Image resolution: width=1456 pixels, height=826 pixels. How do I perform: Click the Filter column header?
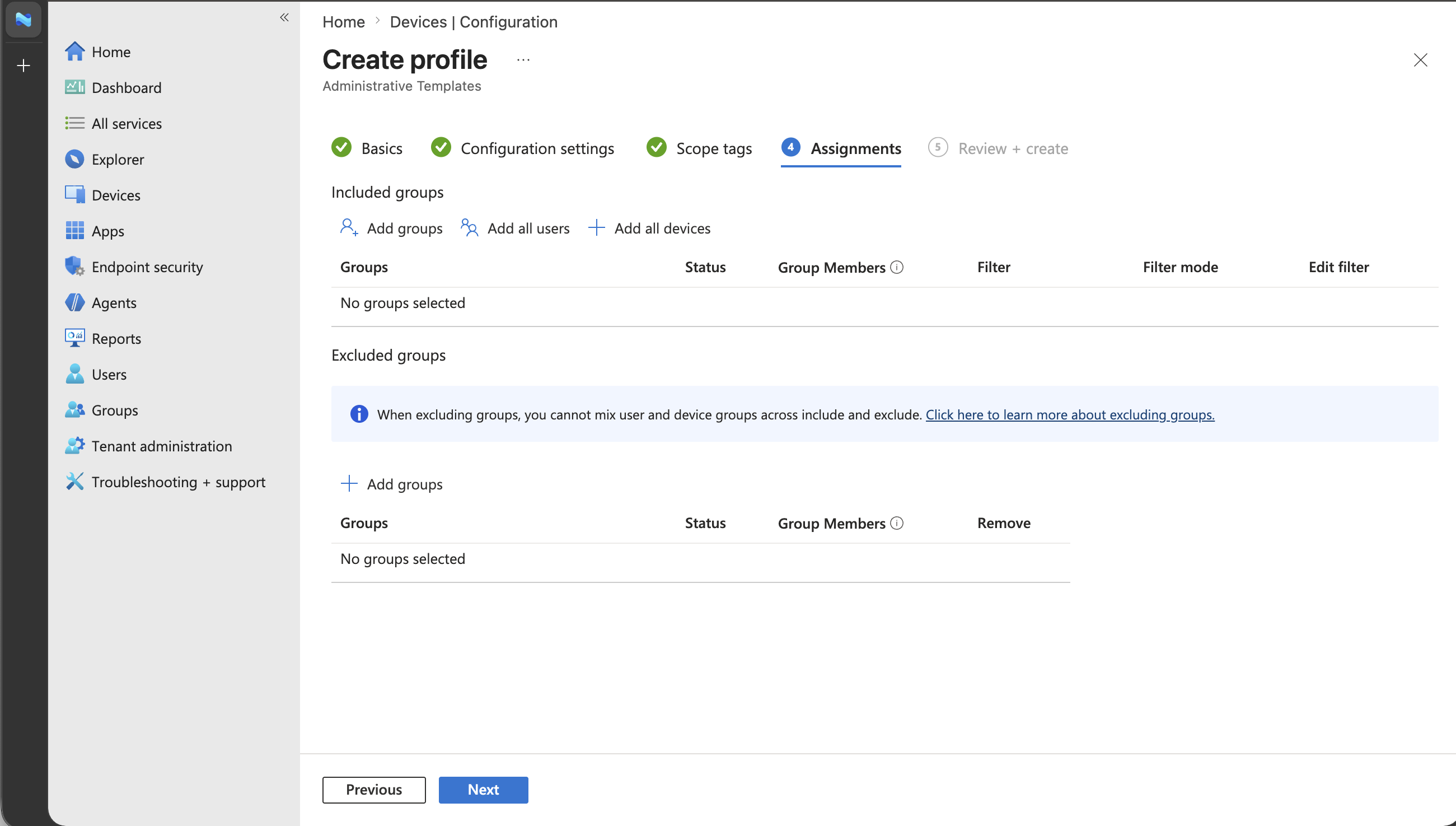pyautogui.click(x=994, y=267)
